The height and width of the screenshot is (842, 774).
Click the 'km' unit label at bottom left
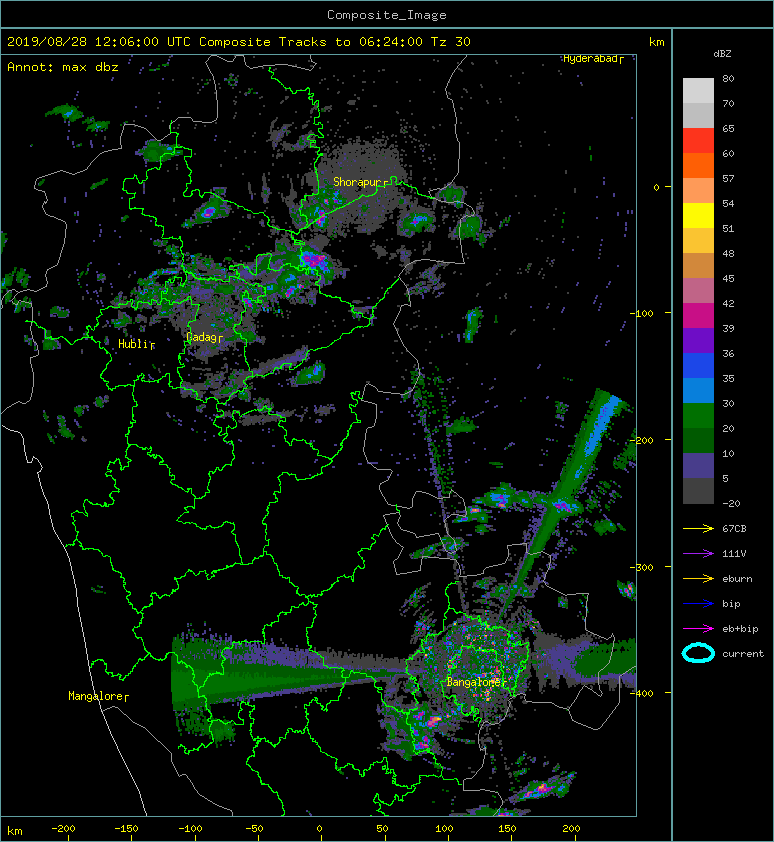15,831
